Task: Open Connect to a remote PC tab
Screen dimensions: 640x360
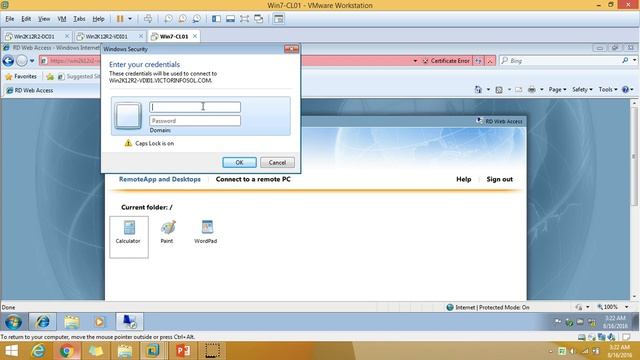Action: point(253,179)
